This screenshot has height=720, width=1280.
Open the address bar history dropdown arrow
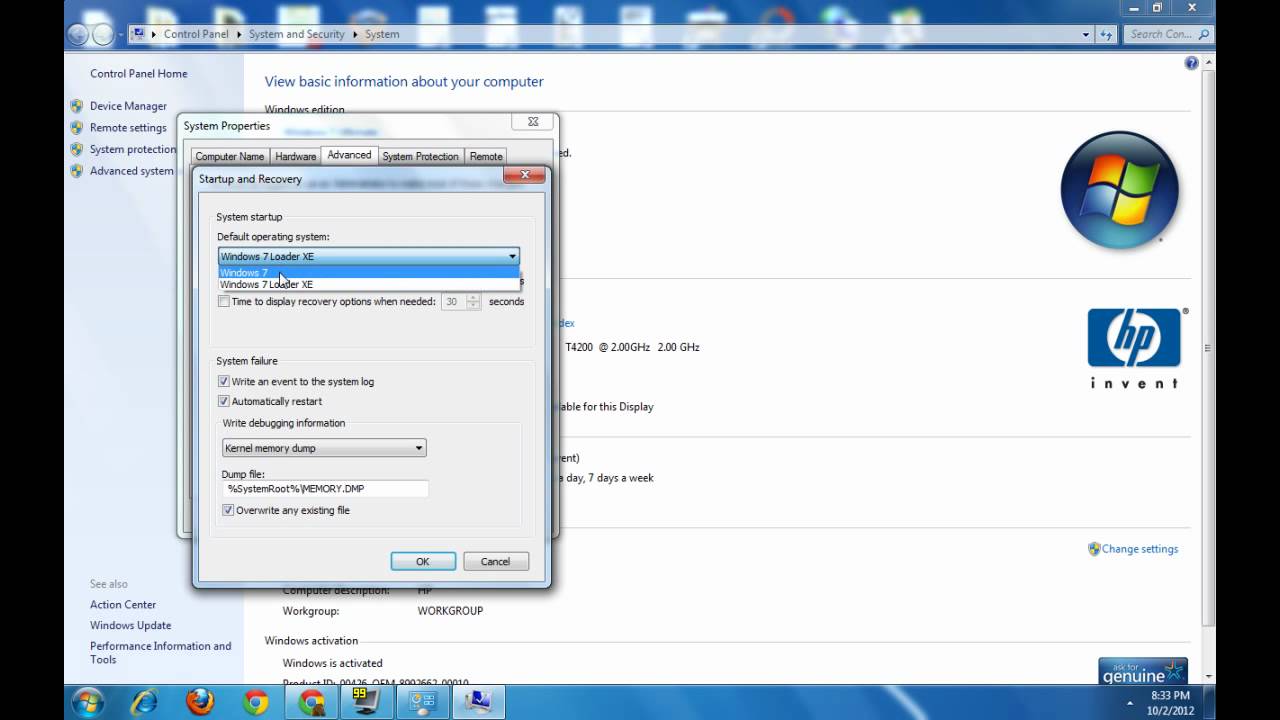point(1086,34)
